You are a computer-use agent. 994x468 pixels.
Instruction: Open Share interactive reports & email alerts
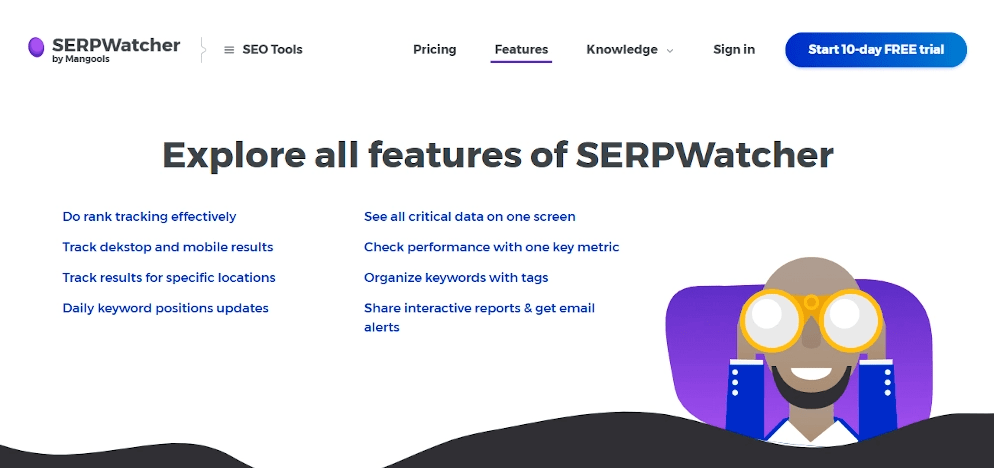pos(479,318)
